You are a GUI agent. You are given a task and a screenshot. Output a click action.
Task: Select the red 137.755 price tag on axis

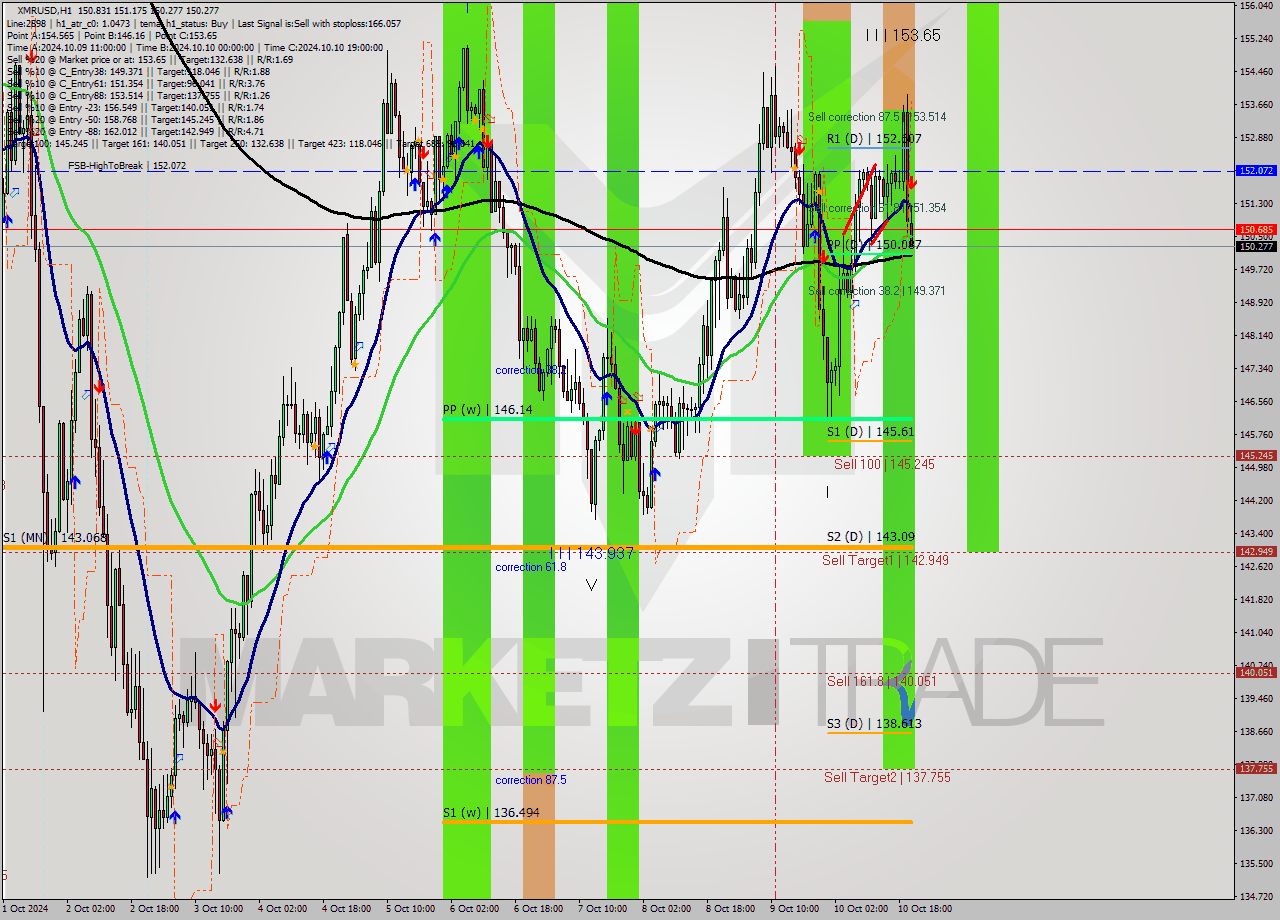tap(1256, 769)
